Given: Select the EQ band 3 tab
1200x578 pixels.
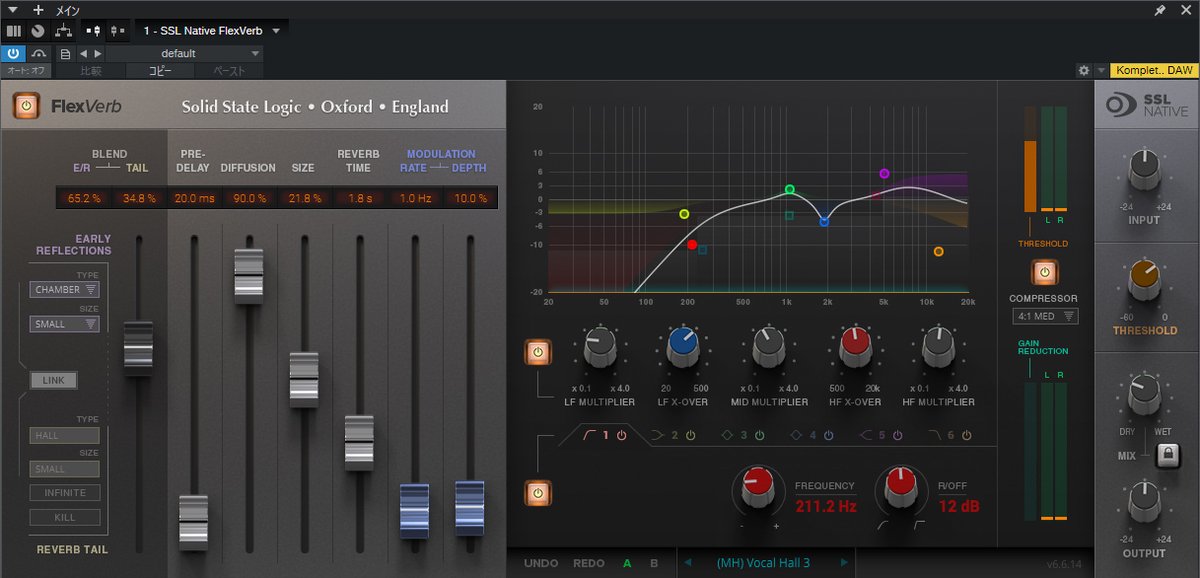Looking at the screenshot, I should click(742, 436).
